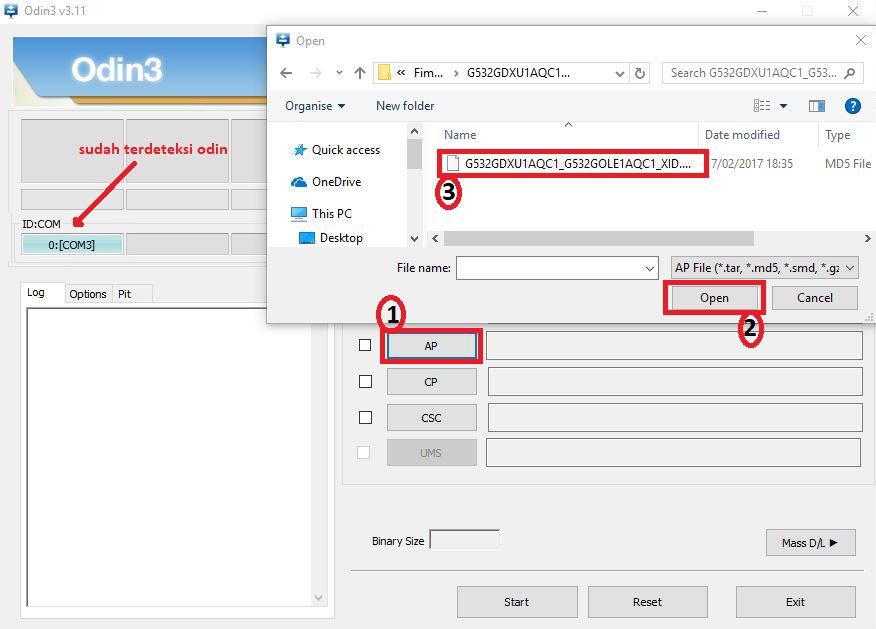
Task: Exit Odin3 with Exit button
Action: click(796, 602)
